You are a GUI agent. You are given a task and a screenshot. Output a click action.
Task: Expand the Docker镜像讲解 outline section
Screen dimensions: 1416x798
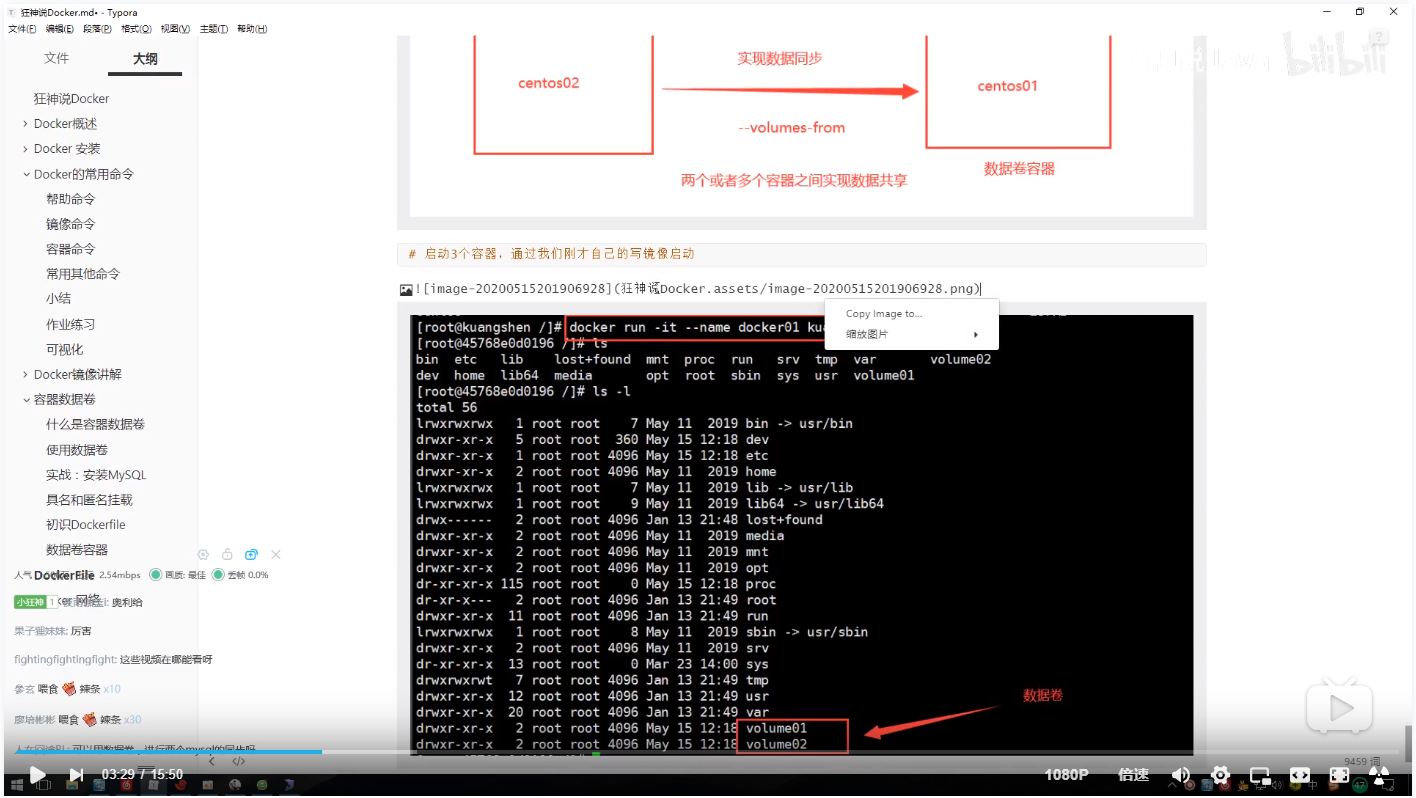[x=25, y=374]
